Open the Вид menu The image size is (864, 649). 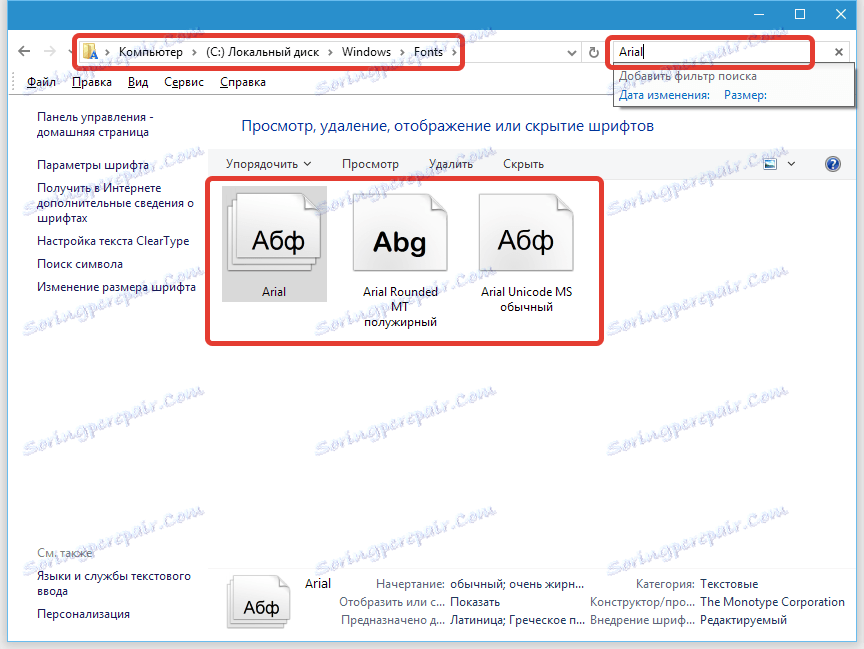coord(138,82)
